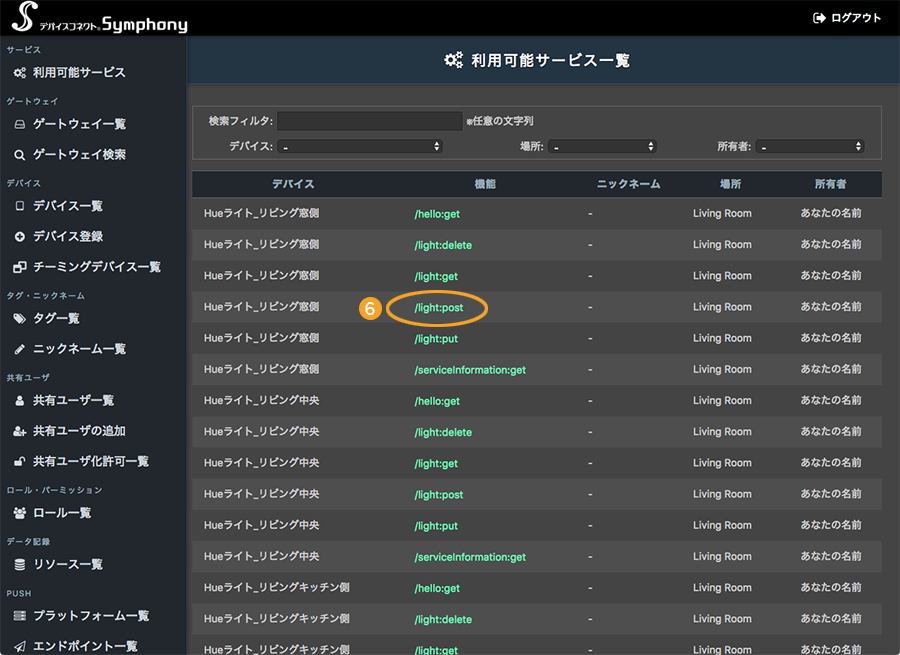
Task: Click the 所有者 column header
Action: click(x=831, y=184)
